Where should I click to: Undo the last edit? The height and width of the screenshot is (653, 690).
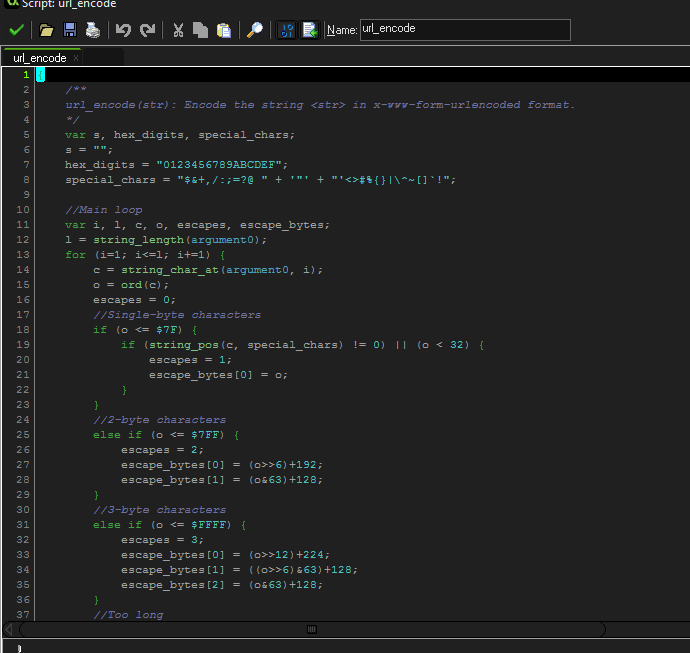(x=124, y=30)
